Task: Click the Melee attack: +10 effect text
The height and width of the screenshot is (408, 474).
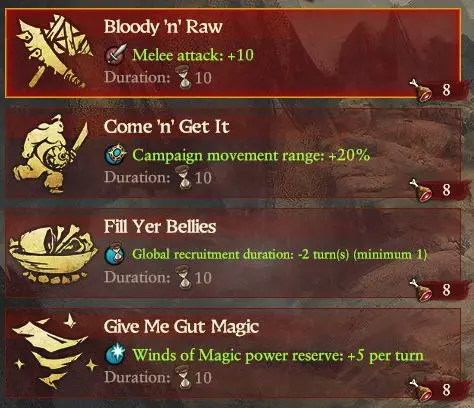Action: [193, 55]
